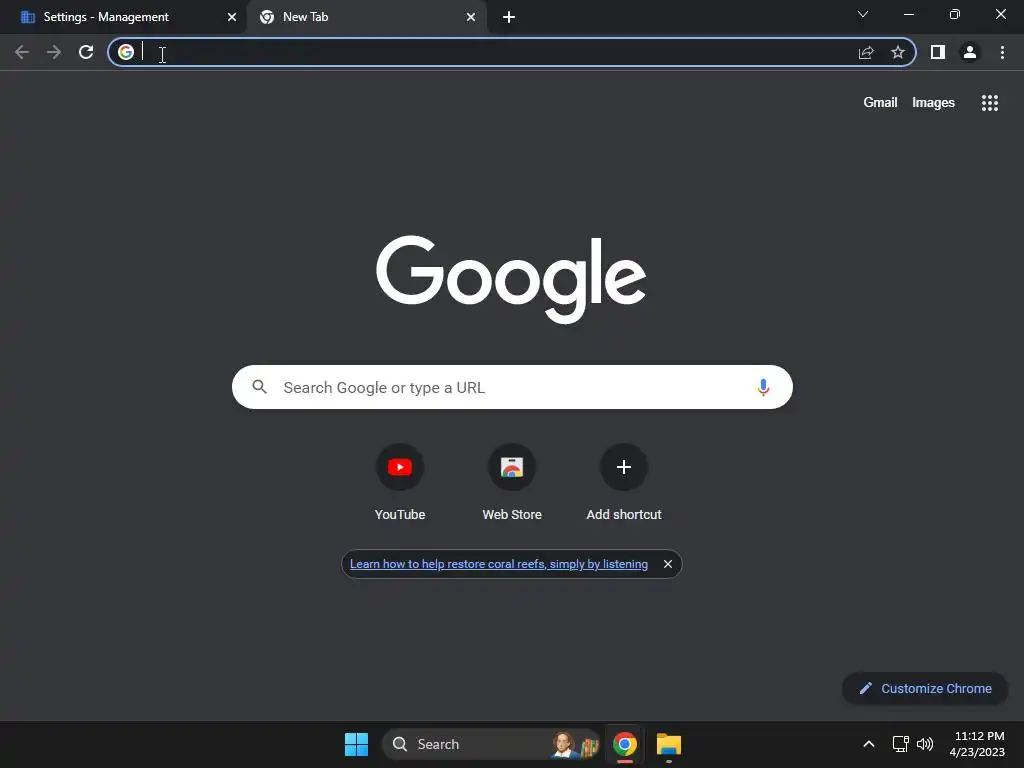Restore down the Chrome window

point(955,14)
